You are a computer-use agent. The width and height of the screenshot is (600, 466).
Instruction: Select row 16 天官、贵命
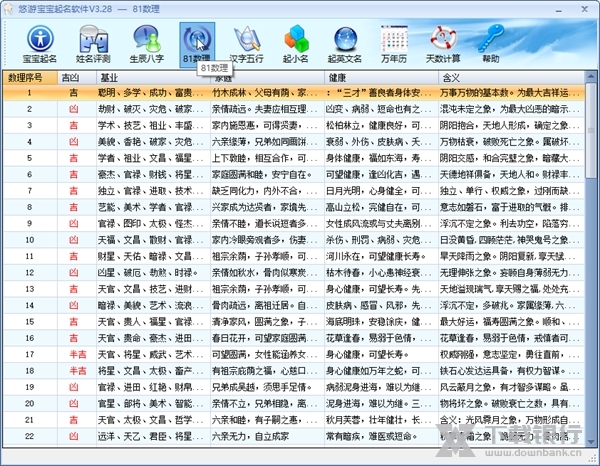click(x=294, y=338)
